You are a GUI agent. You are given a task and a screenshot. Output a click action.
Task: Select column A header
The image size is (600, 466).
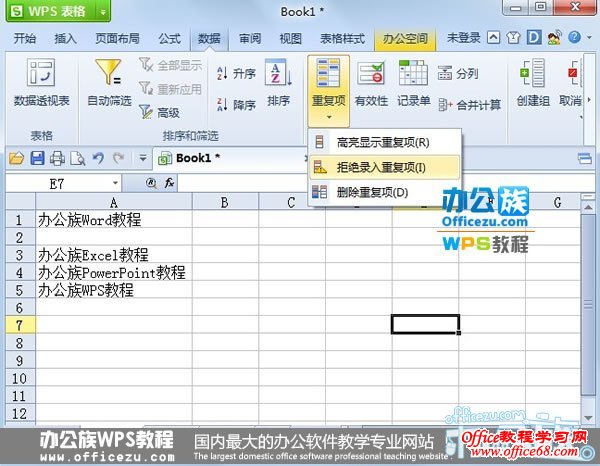pos(114,202)
